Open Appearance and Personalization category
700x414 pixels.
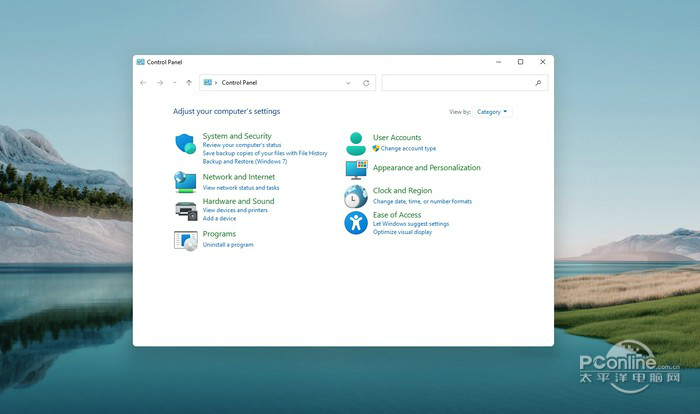[x=427, y=168]
